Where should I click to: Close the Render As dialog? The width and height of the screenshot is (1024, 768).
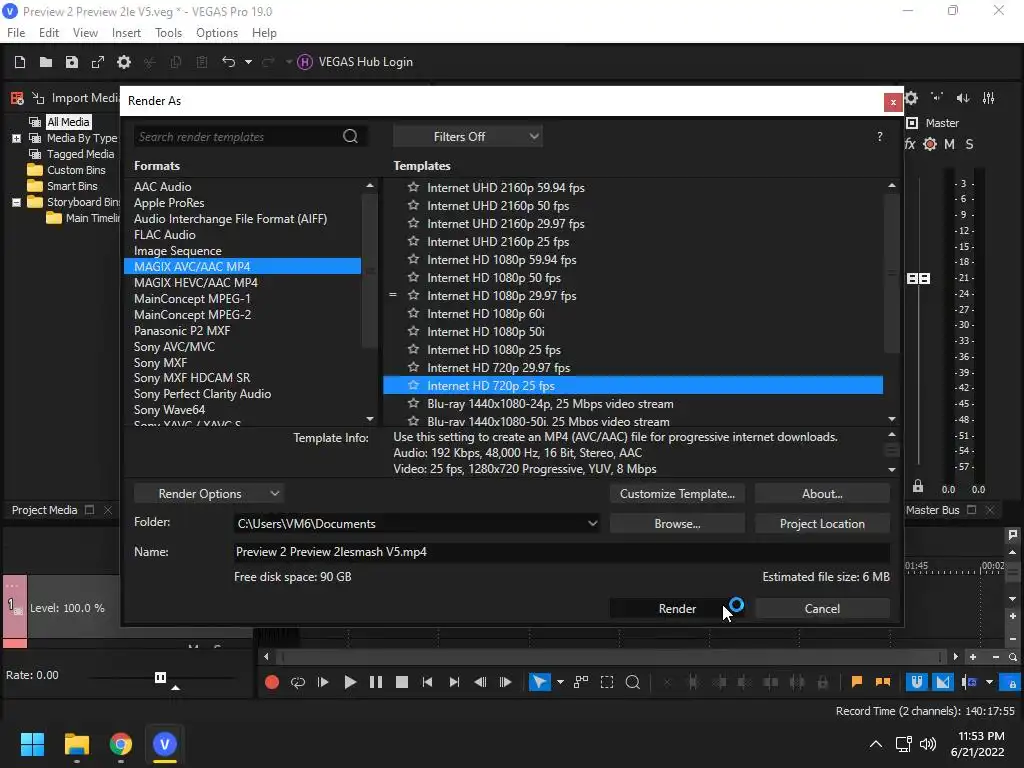893,103
